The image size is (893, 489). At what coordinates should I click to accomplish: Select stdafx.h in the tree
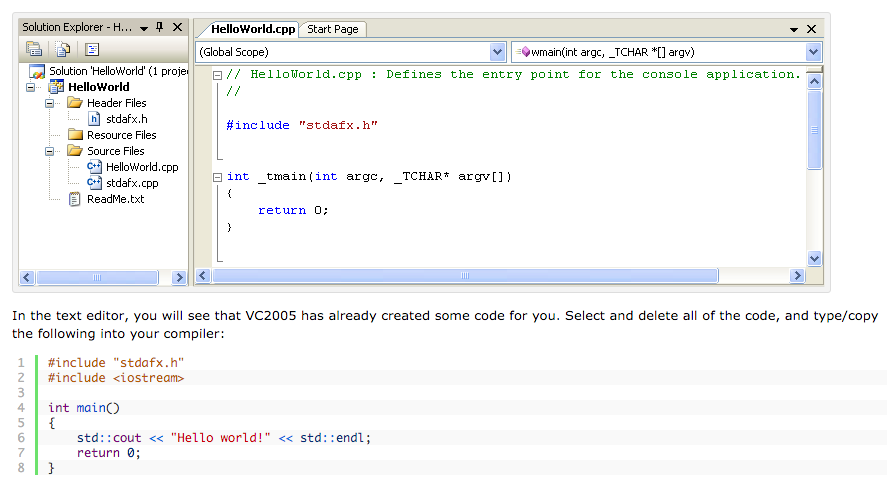pyautogui.click(x=126, y=119)
